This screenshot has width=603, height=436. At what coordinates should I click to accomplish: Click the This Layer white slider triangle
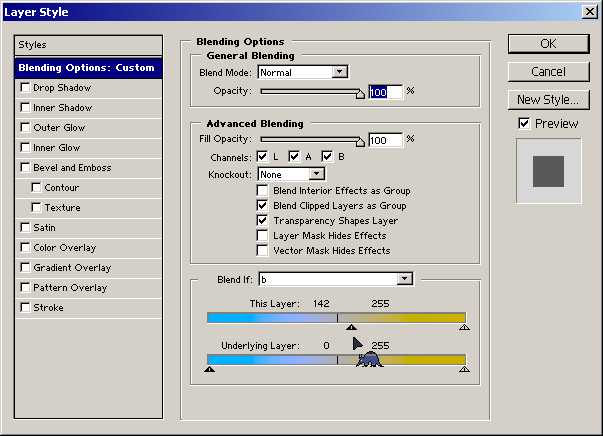464,326
